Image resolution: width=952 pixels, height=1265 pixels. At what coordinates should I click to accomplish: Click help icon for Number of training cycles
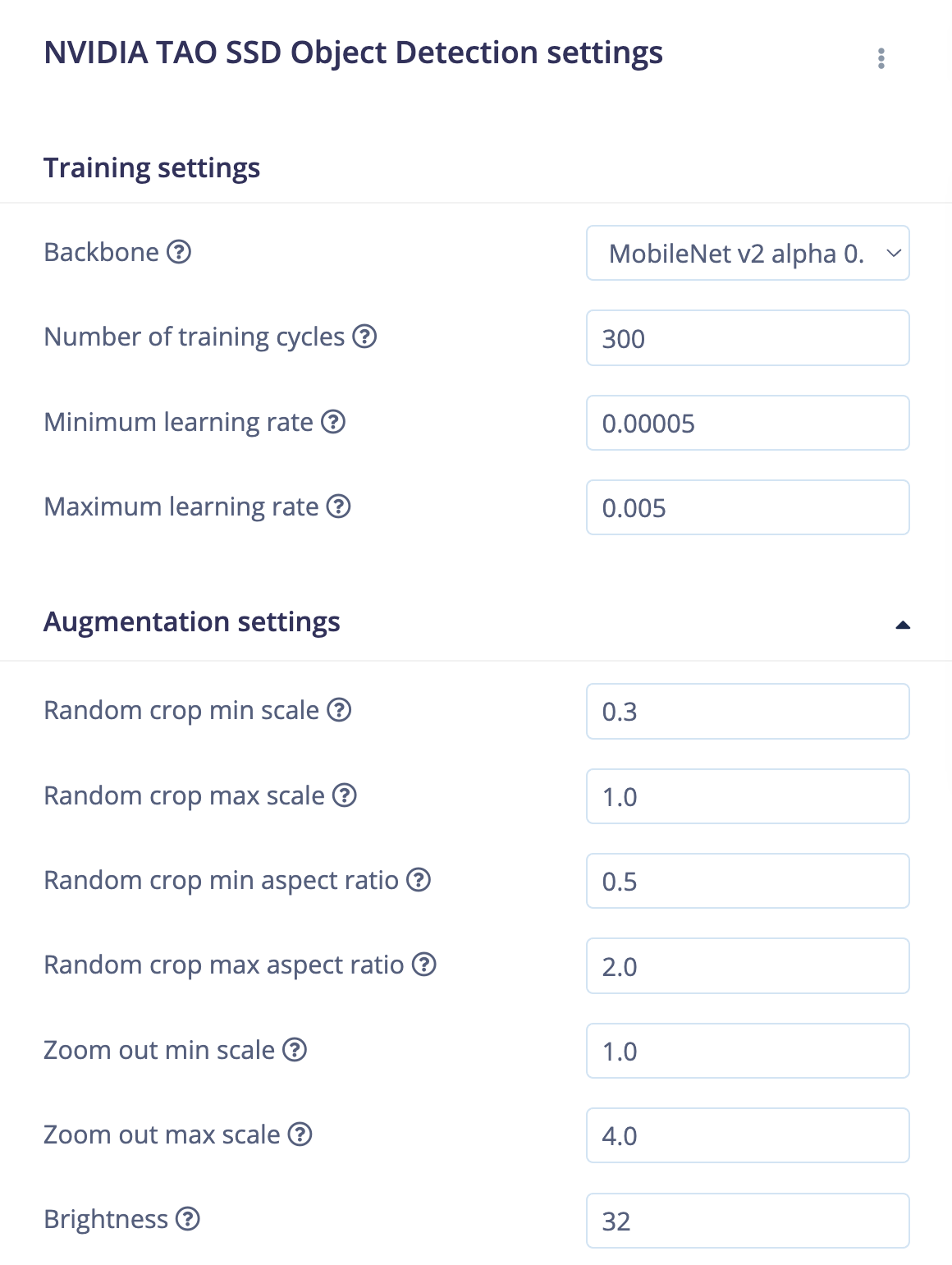coord(364,337)
